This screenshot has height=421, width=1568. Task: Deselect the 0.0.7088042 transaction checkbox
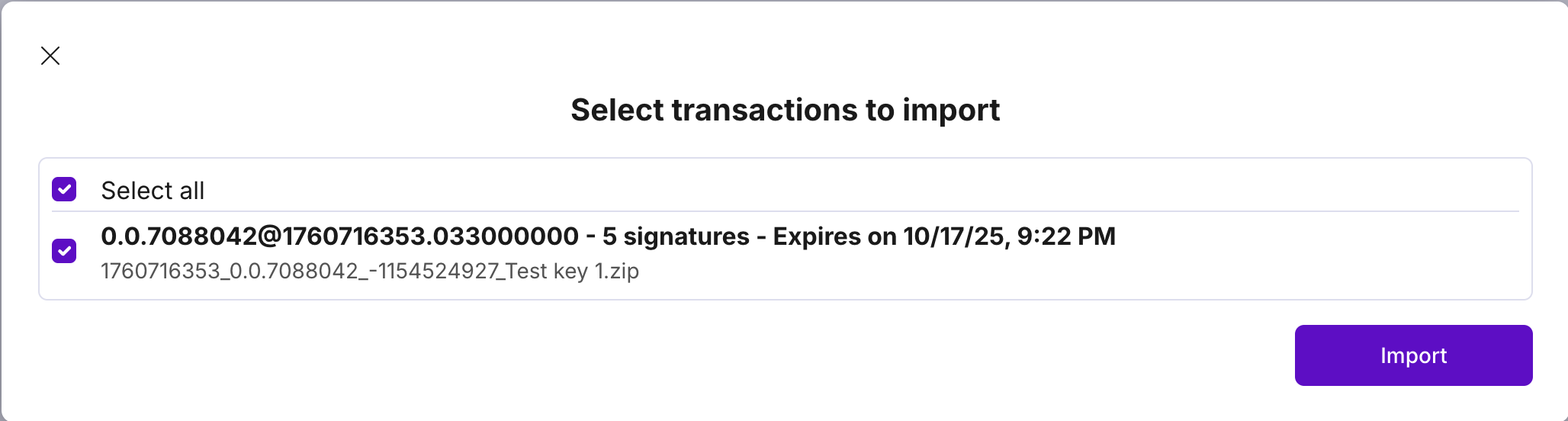tap(64, 250)
